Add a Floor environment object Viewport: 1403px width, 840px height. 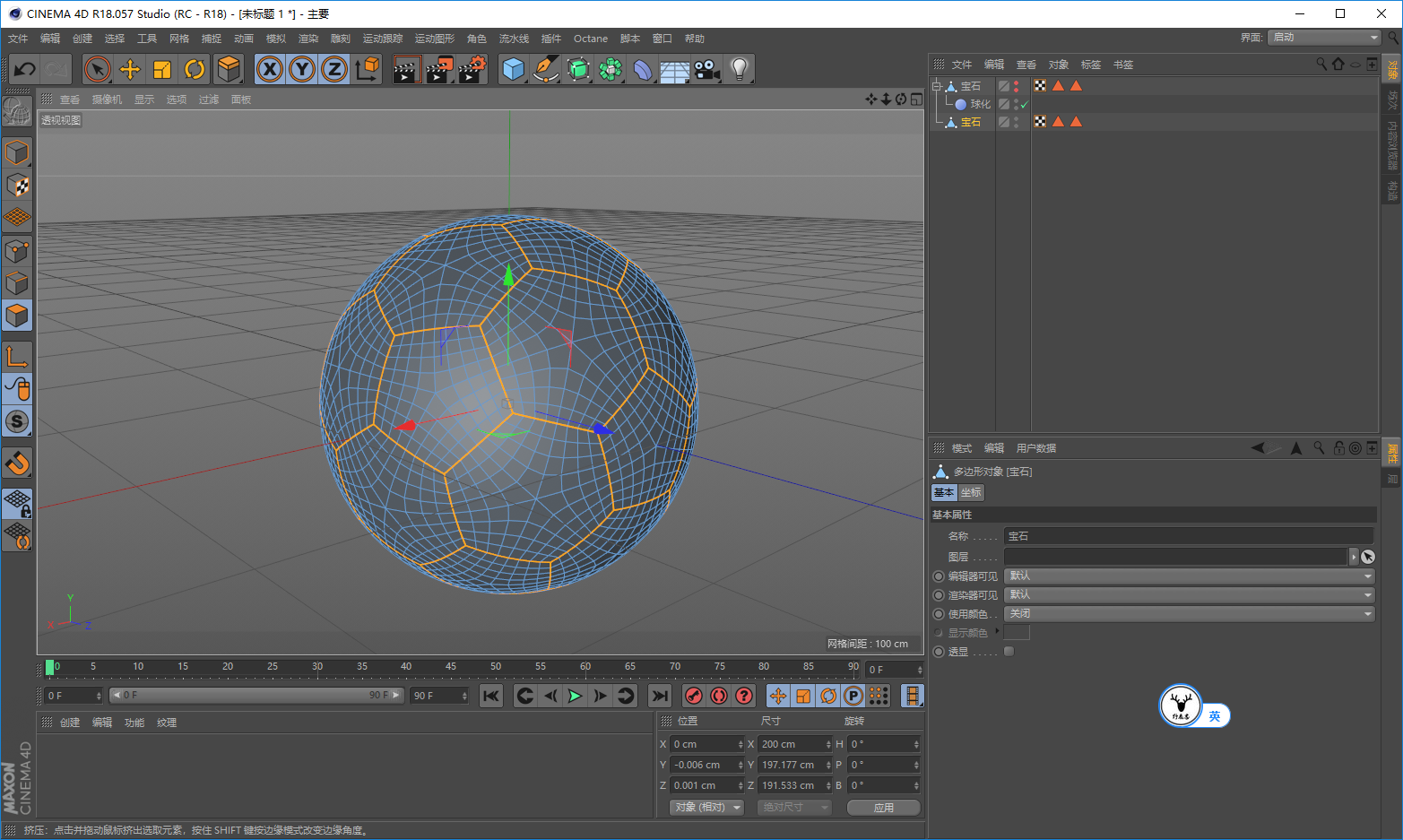click(x=674, y=69)
